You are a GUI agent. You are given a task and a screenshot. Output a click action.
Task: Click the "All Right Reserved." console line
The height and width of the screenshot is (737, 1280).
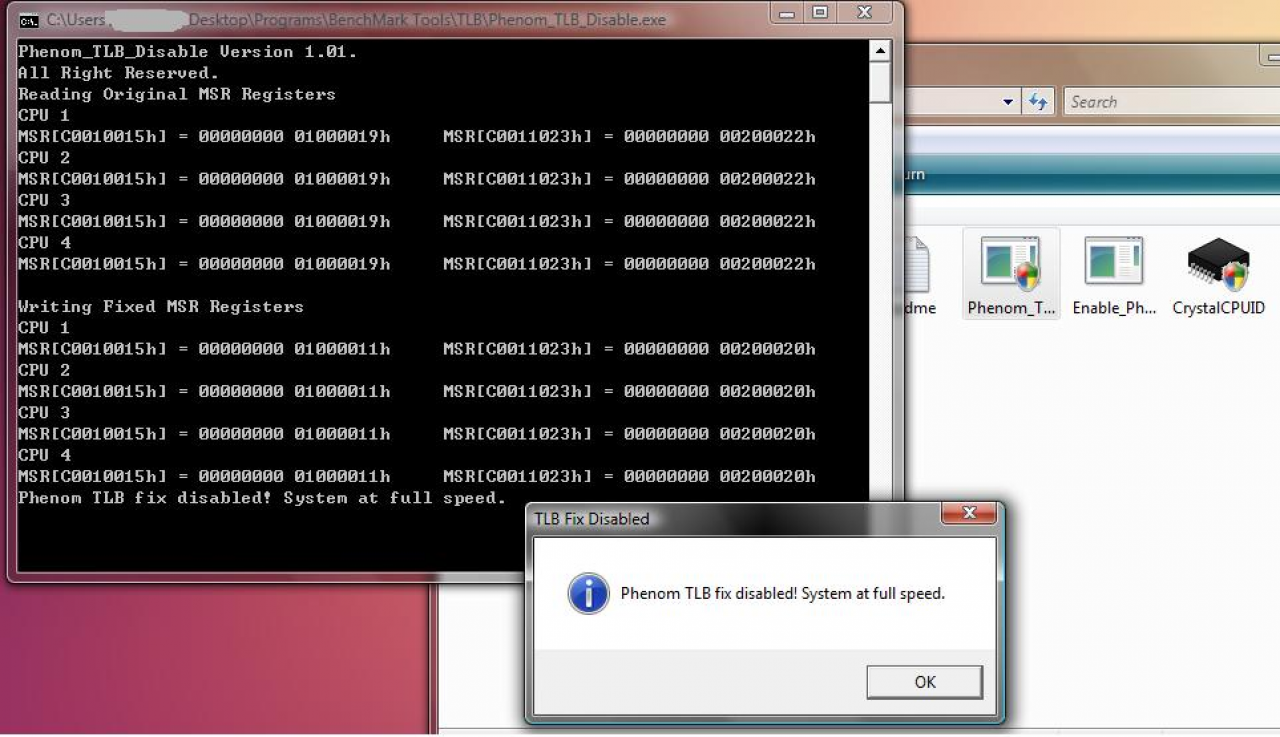pos(118,73)
